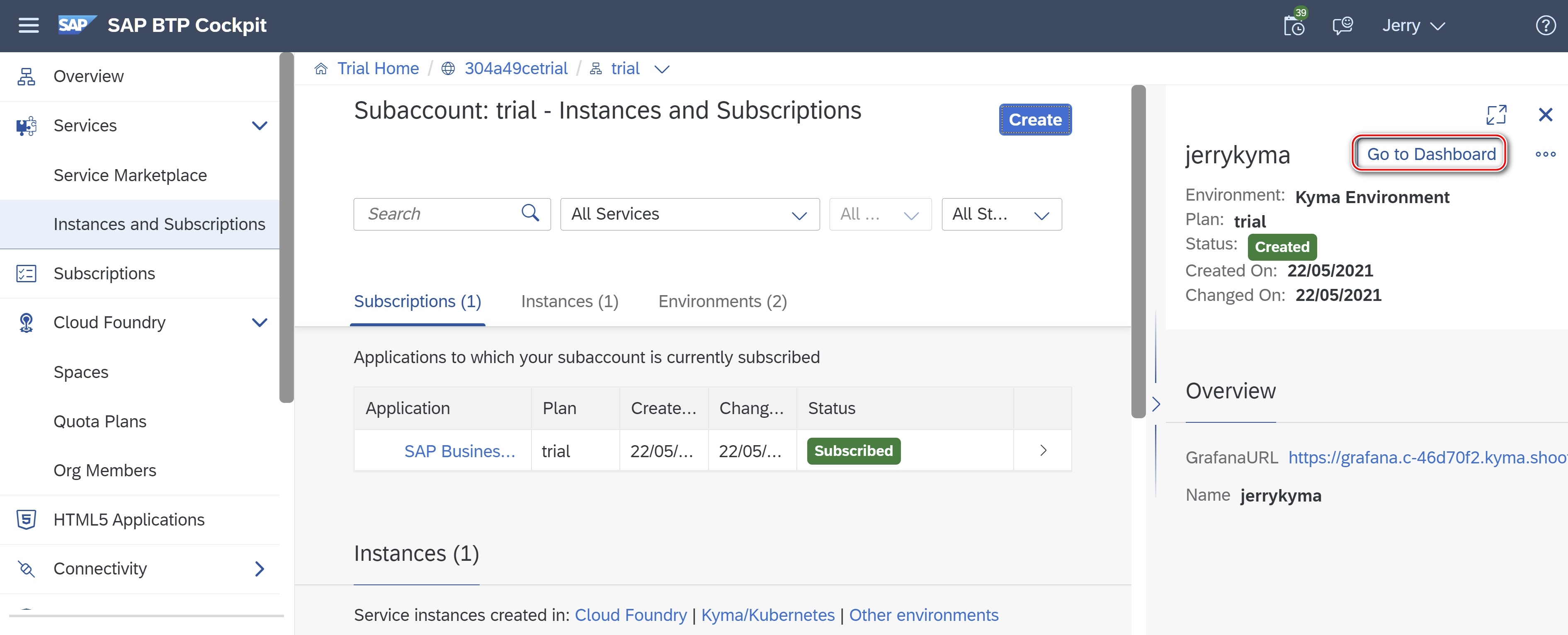This screenshot has height=635, width=1568.
Task: Follow the Kyma/Kubernetes link
Action: coord(767,615)
